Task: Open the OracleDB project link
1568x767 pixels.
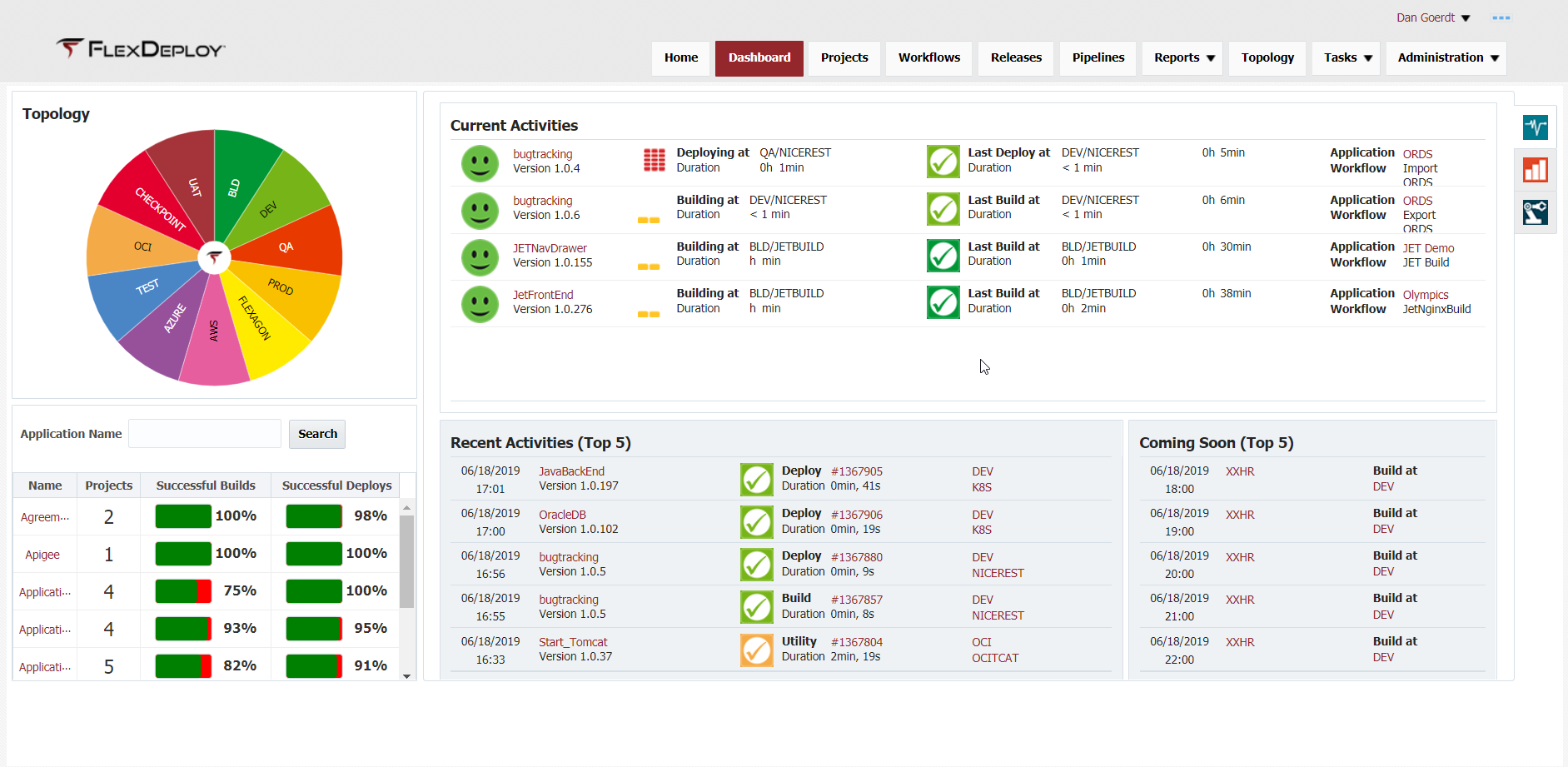Action: (x=562, y=515)
